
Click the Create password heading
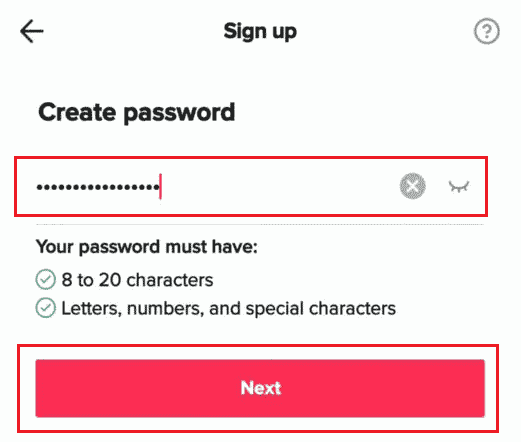[137, 113]
